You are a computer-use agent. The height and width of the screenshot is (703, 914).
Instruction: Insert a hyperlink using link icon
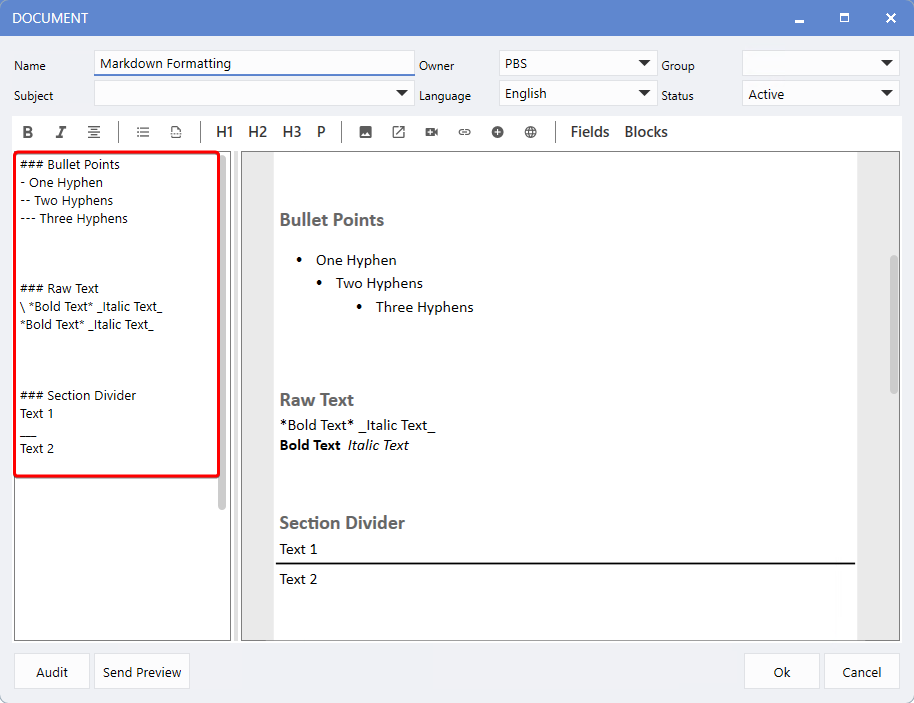click(464, 132)
